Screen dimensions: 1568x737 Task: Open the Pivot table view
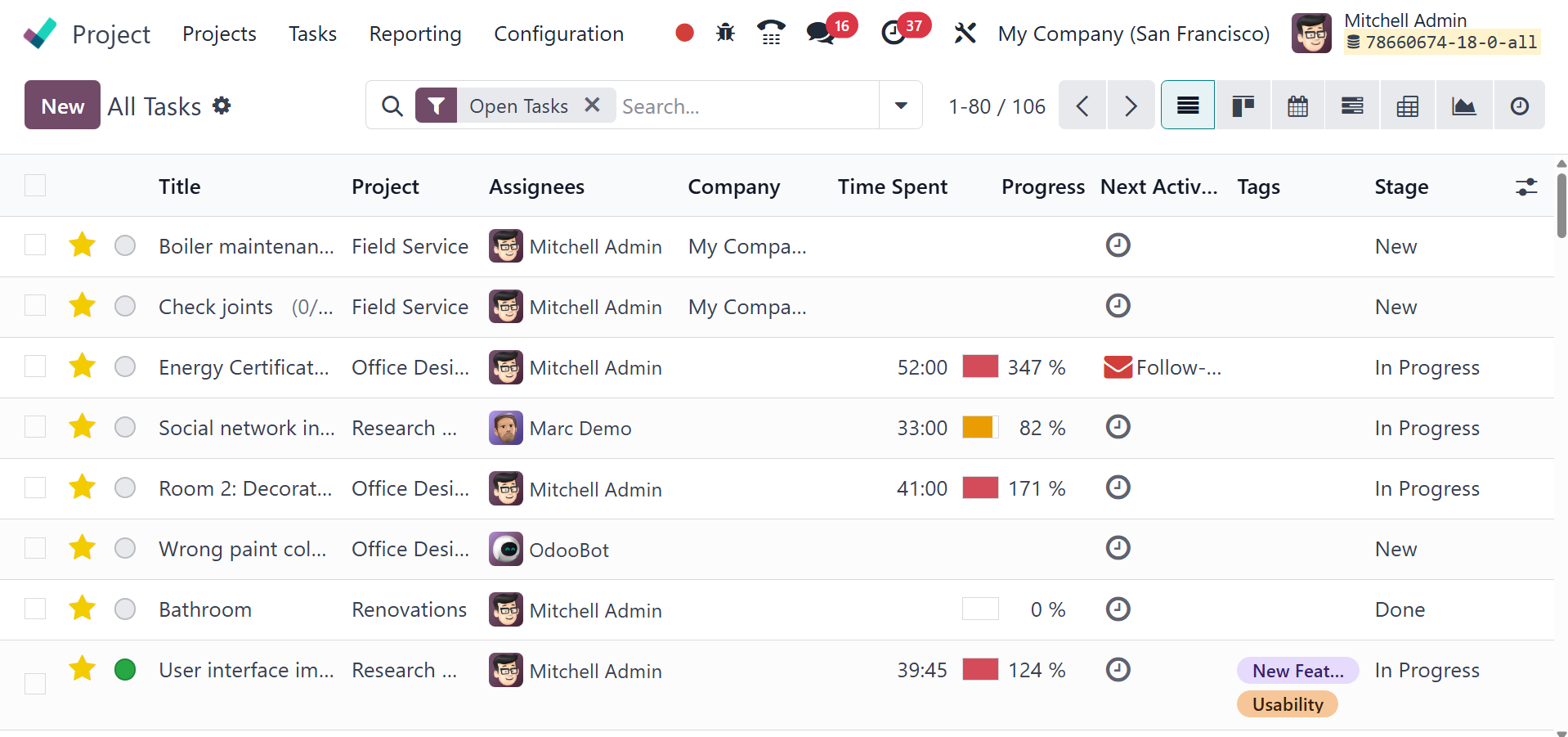click(x=1407, y=106)
